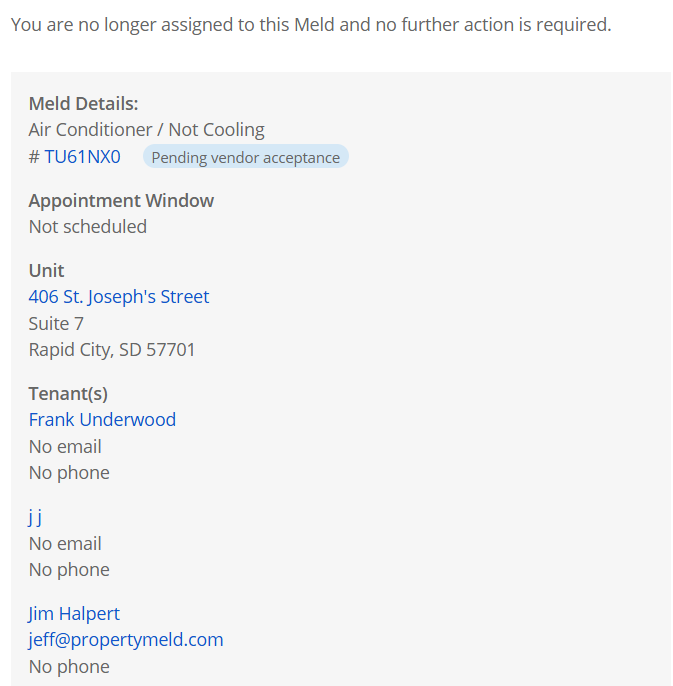Screen dimensions: 673x686
Task: Open the tenant link named j j
Action: [35, 517]
